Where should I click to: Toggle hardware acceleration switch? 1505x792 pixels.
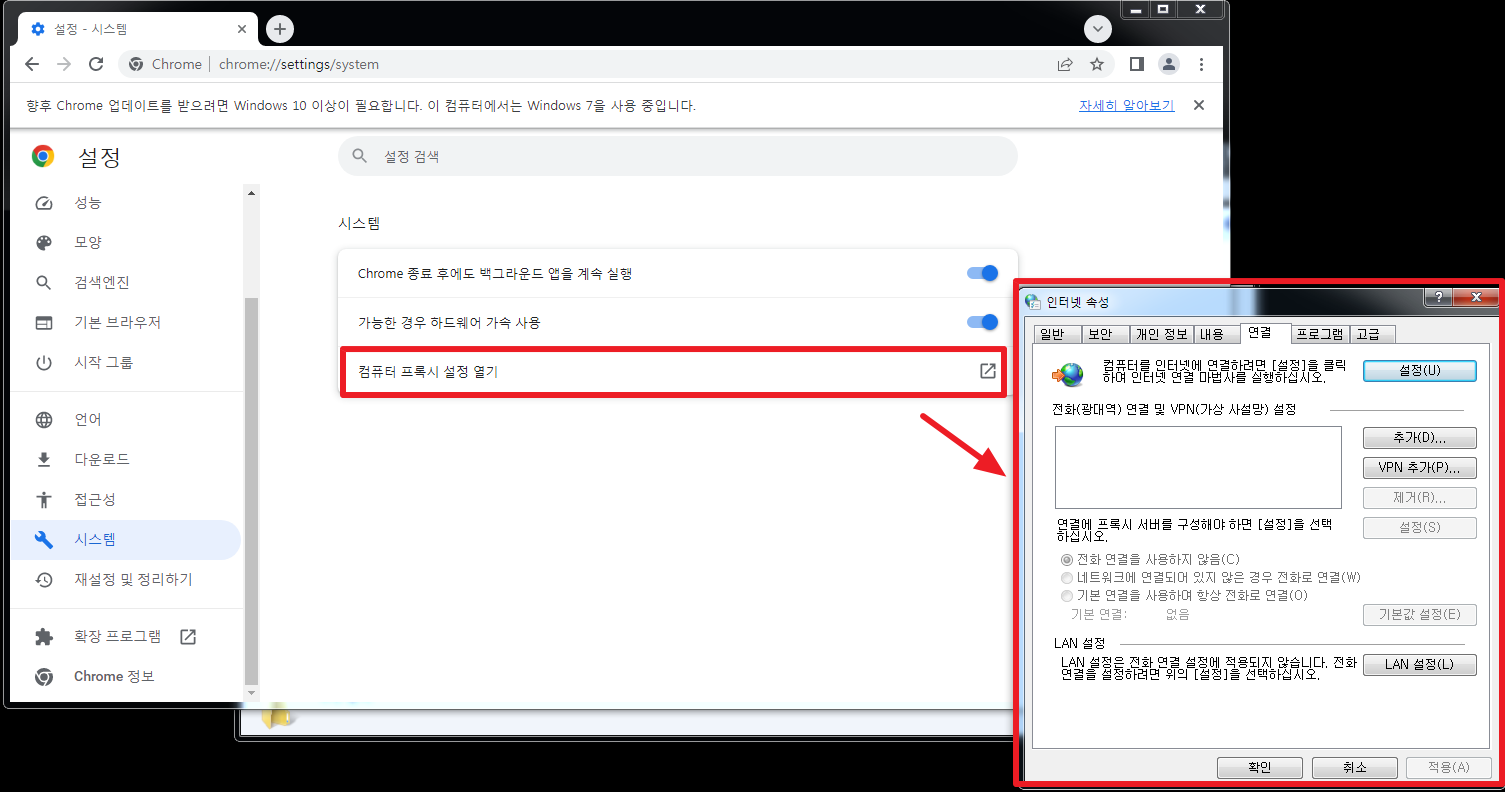point(982,322)
